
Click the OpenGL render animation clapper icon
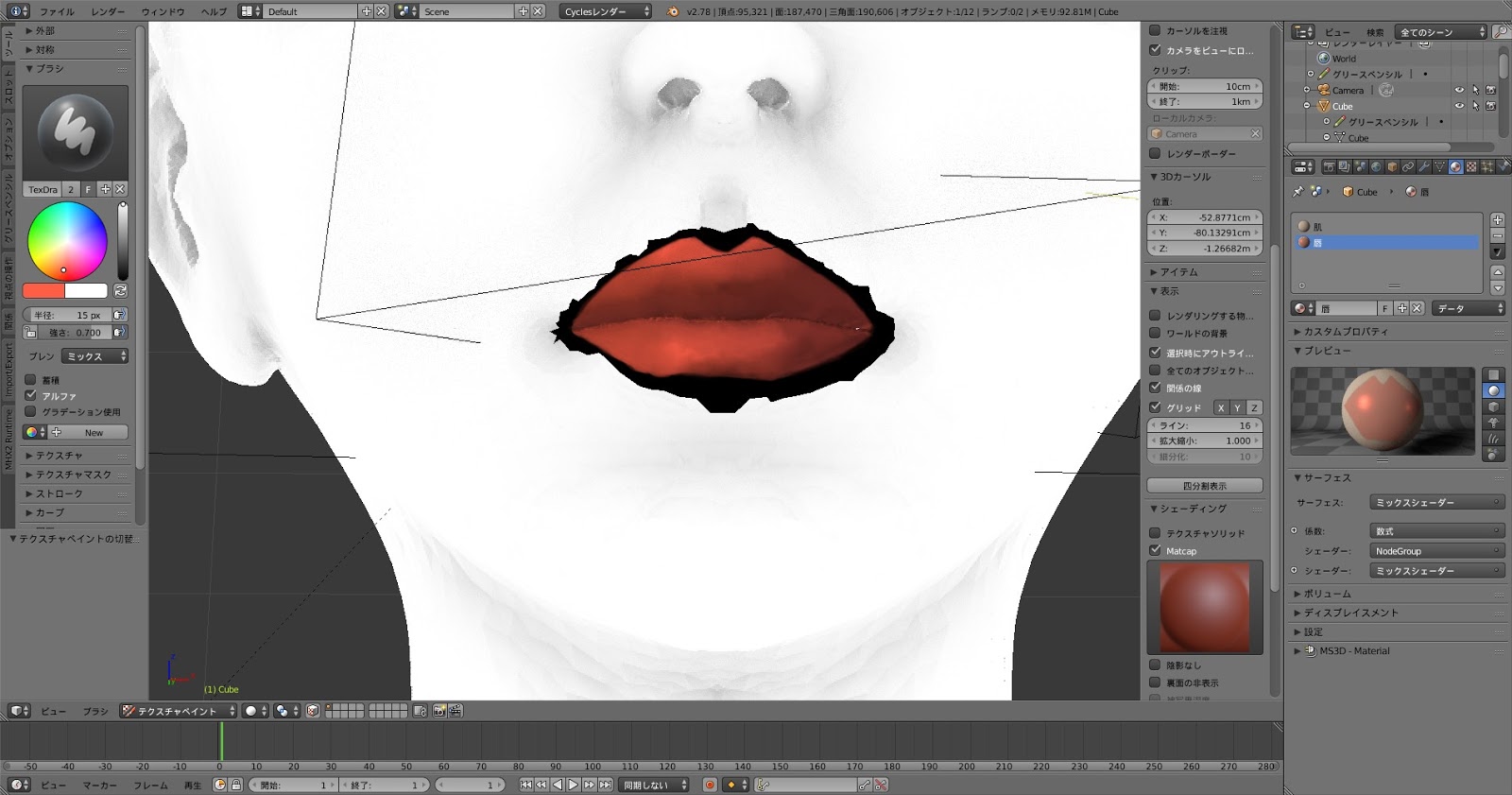point(455,711)
